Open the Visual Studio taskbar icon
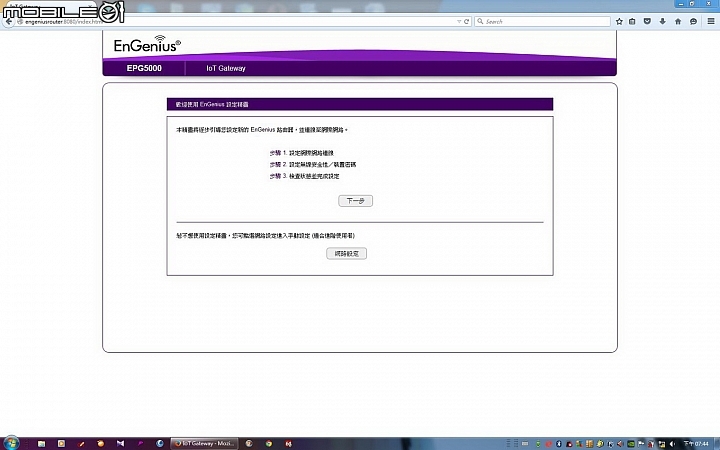 [120, 444]
